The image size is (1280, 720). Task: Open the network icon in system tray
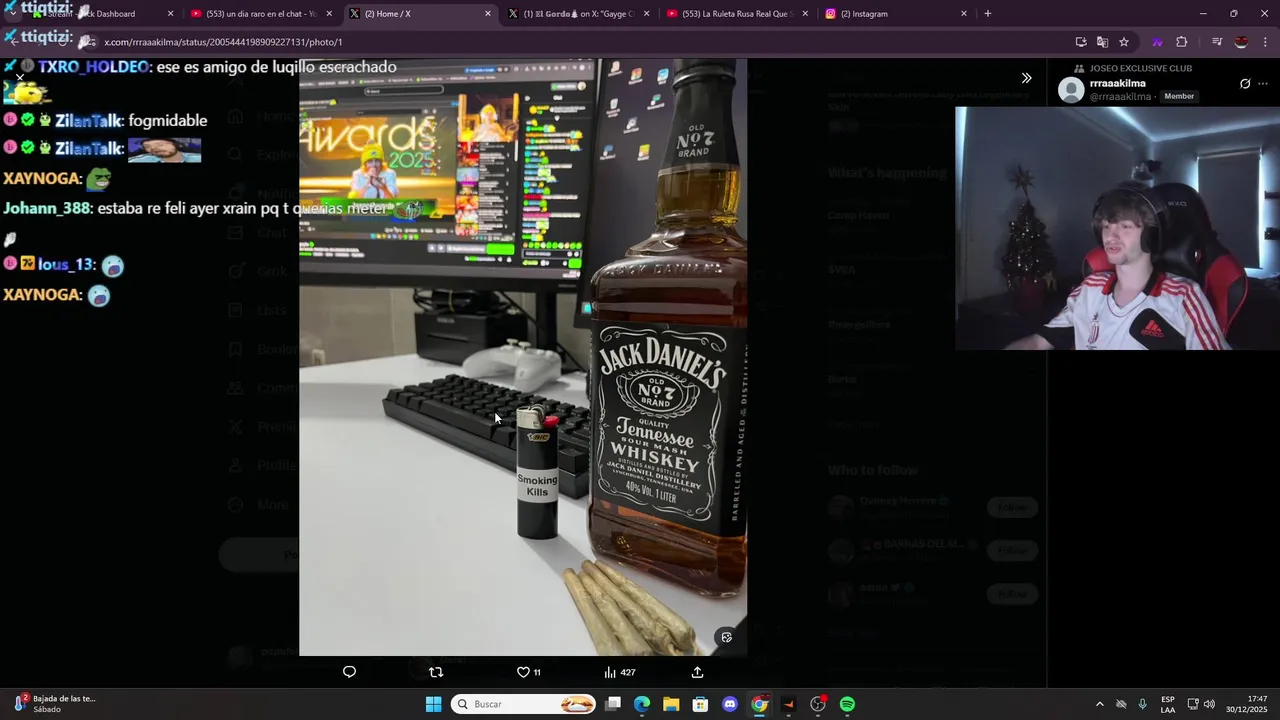1193,704
